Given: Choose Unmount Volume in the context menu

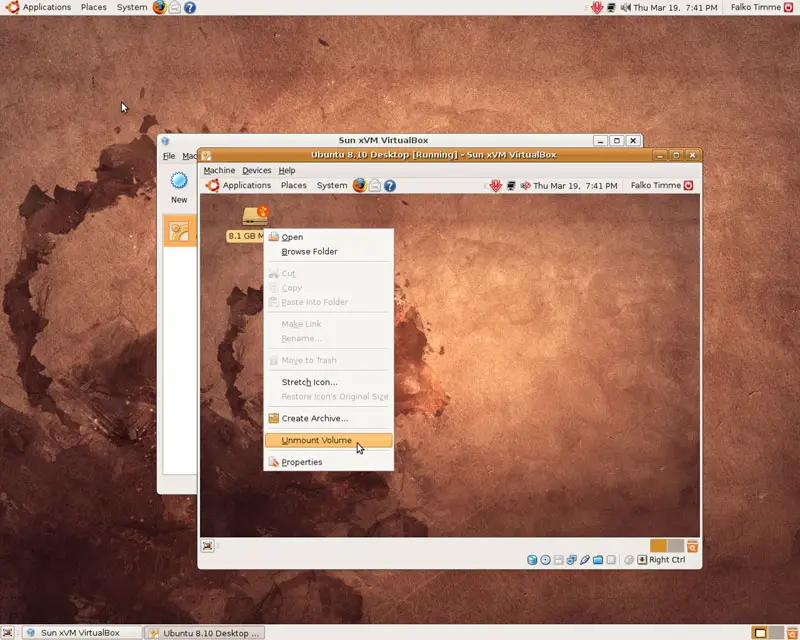Looking at the screenshot, I should point(329,440).
